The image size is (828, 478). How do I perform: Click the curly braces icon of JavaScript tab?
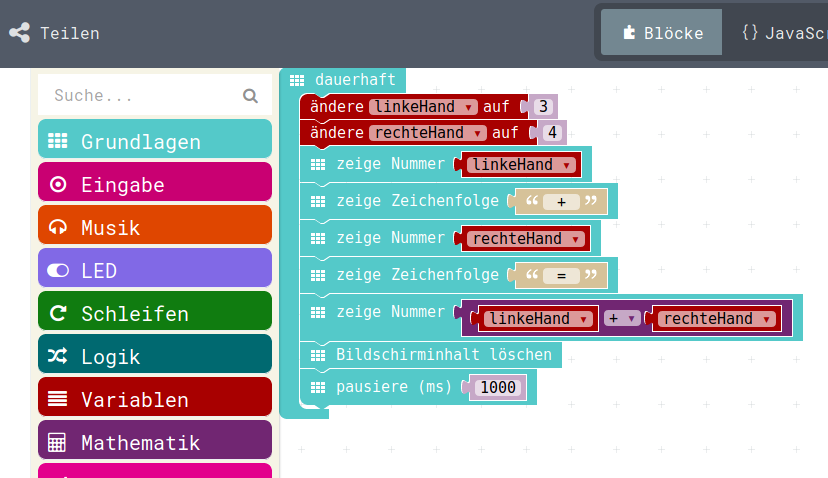pyautogui.click(x=750, y=33)
